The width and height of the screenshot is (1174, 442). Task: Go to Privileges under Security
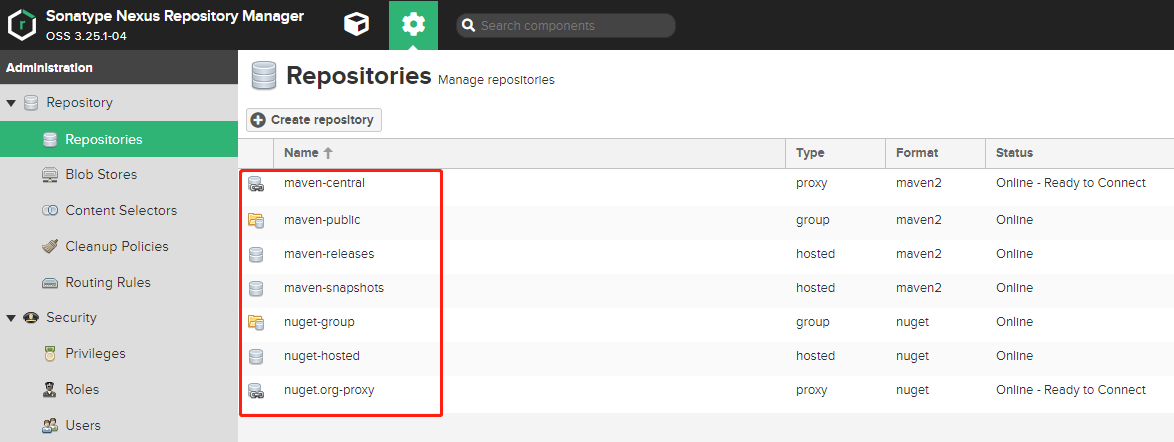(x=95, y=354)
